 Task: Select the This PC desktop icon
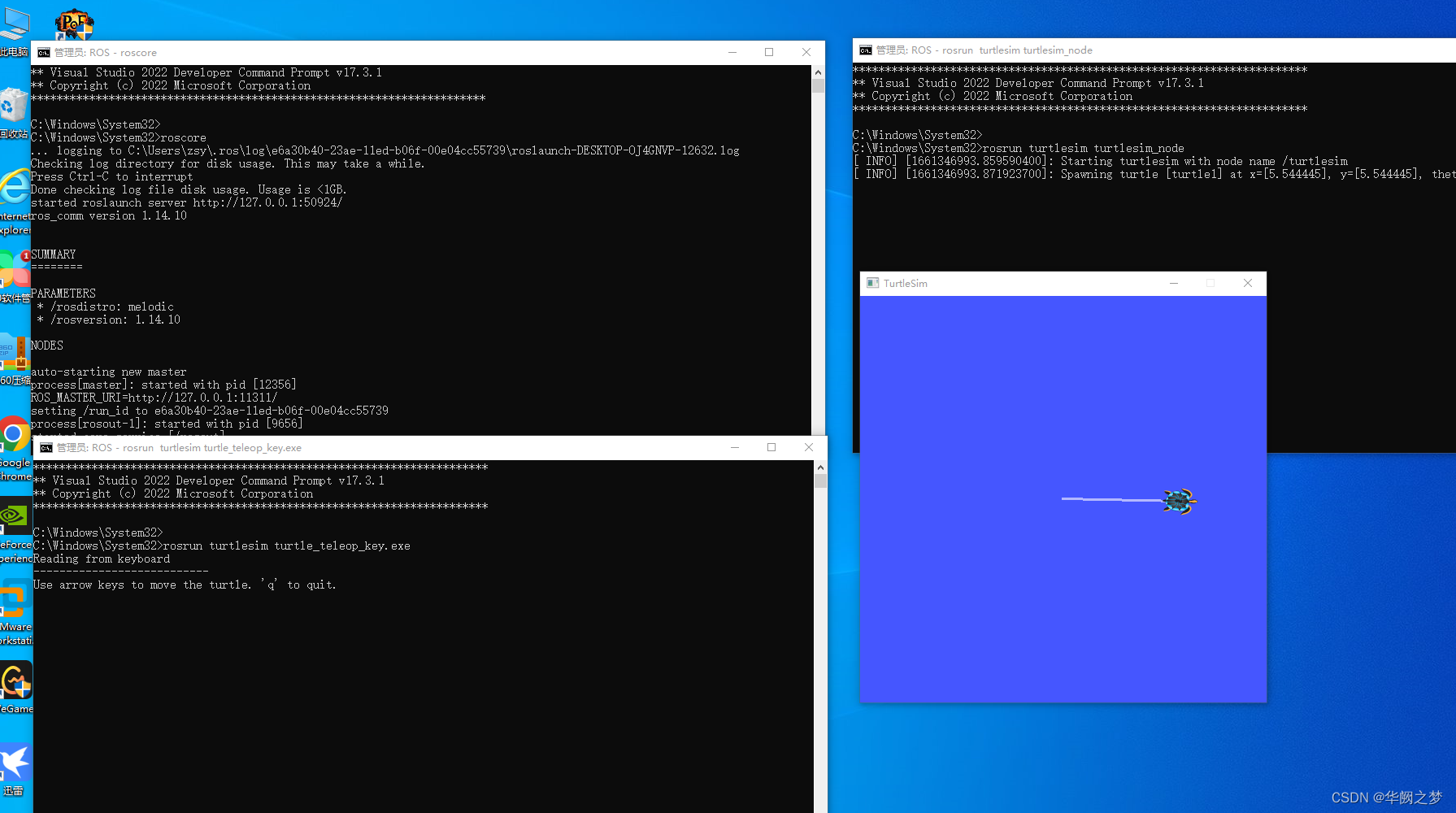[x=14, y=33]
